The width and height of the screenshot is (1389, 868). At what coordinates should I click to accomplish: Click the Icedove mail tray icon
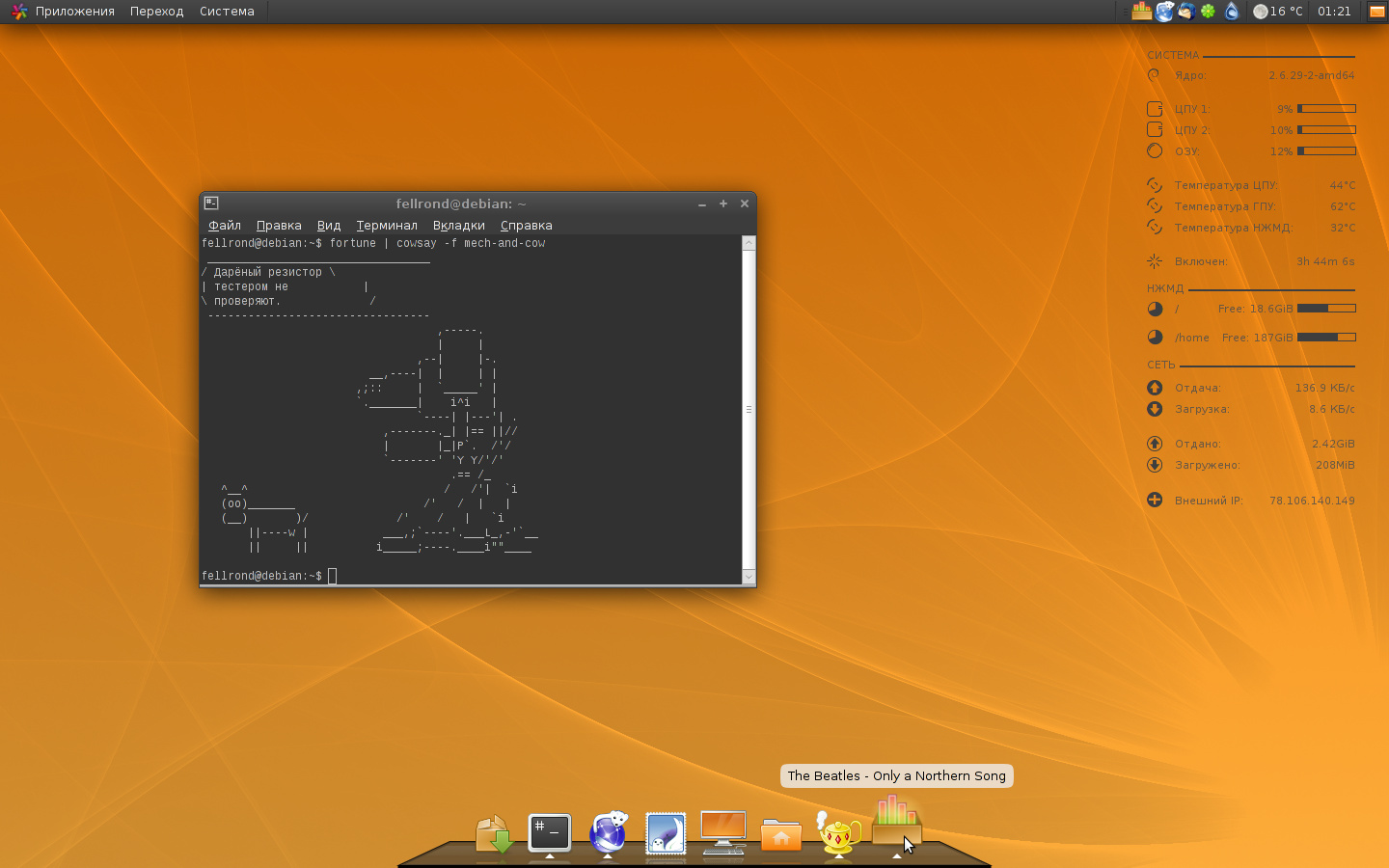click(x=1186, y=12)
